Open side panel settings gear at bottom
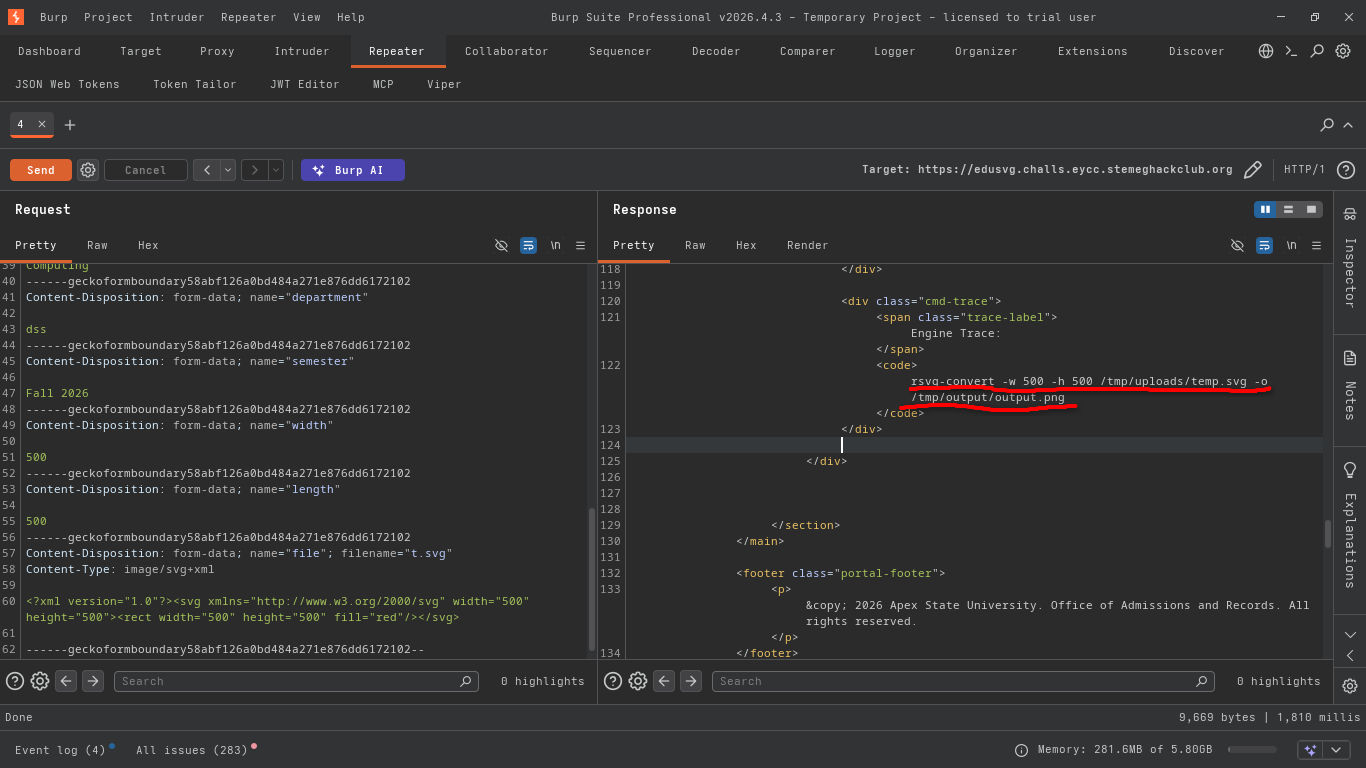This screenshot has width=1366, height=768. click(x=1350, y=686)
